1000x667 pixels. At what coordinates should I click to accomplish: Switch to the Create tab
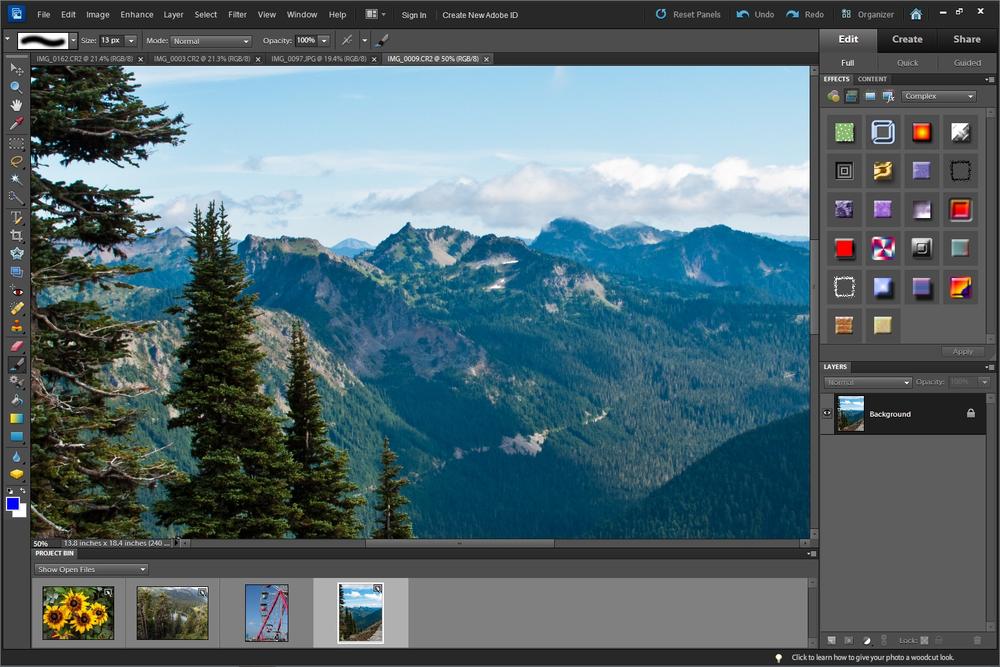[907, 39]
